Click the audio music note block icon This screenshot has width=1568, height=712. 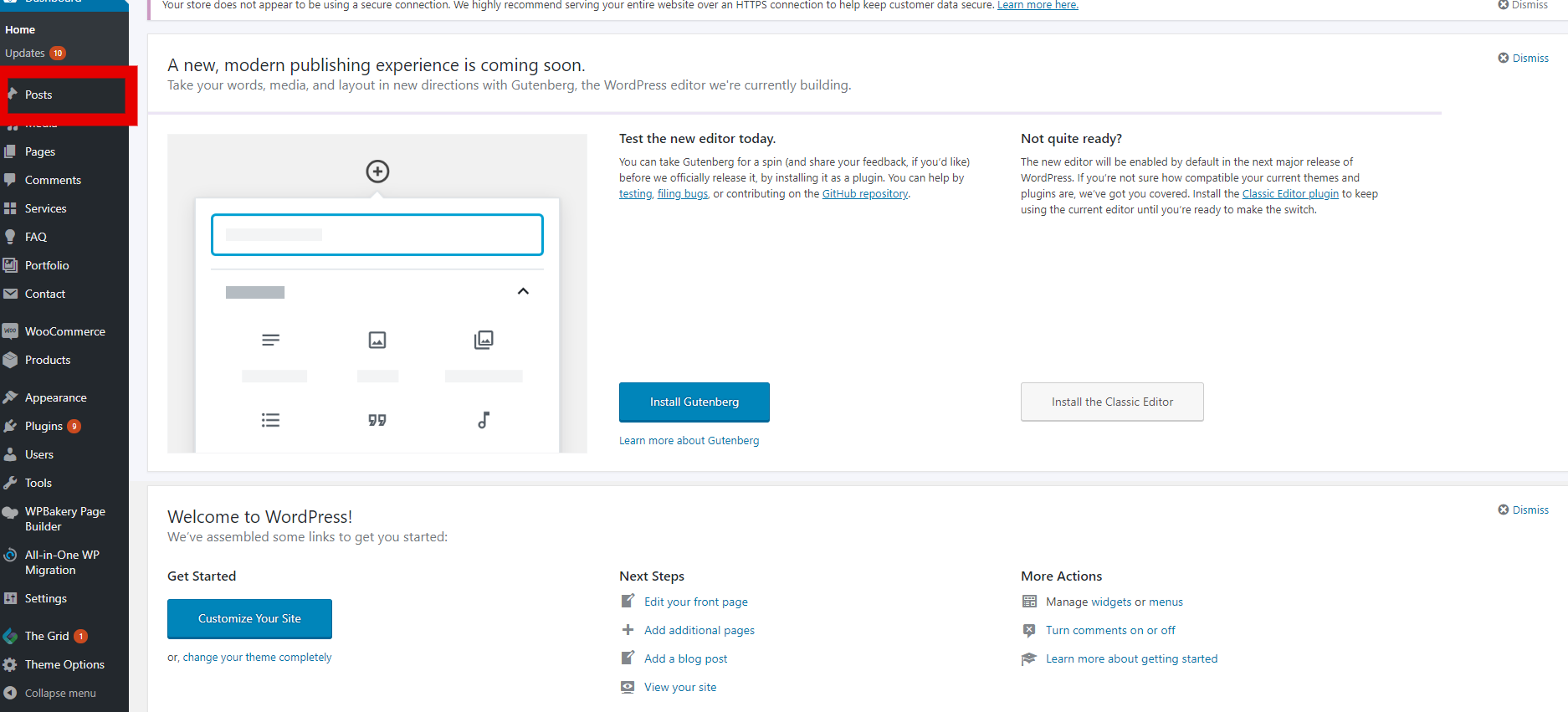click(x=484, y=420)
